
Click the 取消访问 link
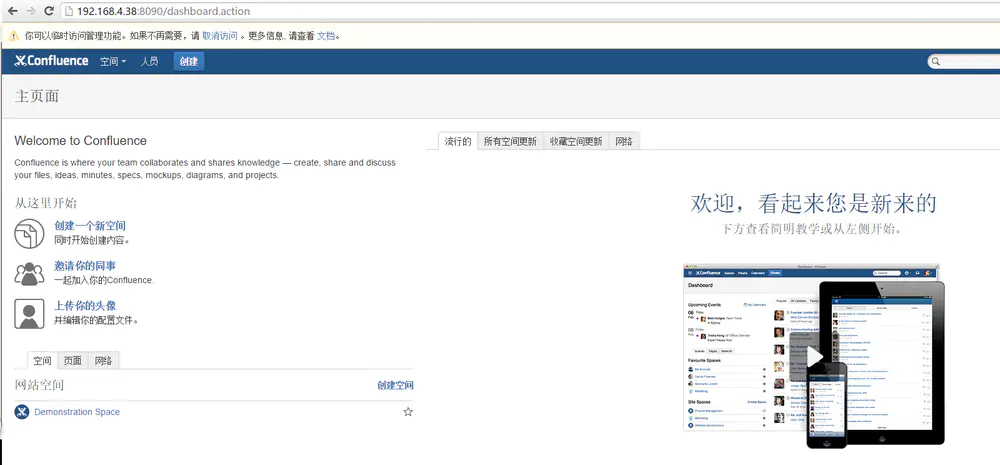tap(220, 36)
